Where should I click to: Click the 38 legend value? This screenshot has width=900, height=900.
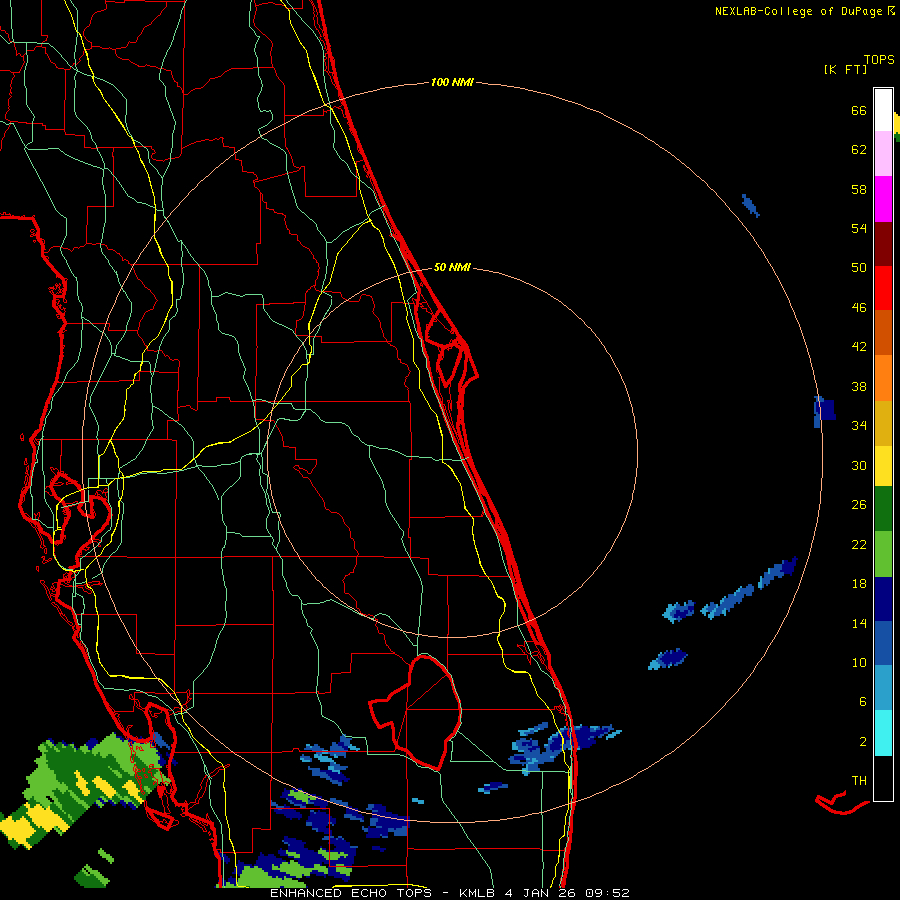(859, 386)
